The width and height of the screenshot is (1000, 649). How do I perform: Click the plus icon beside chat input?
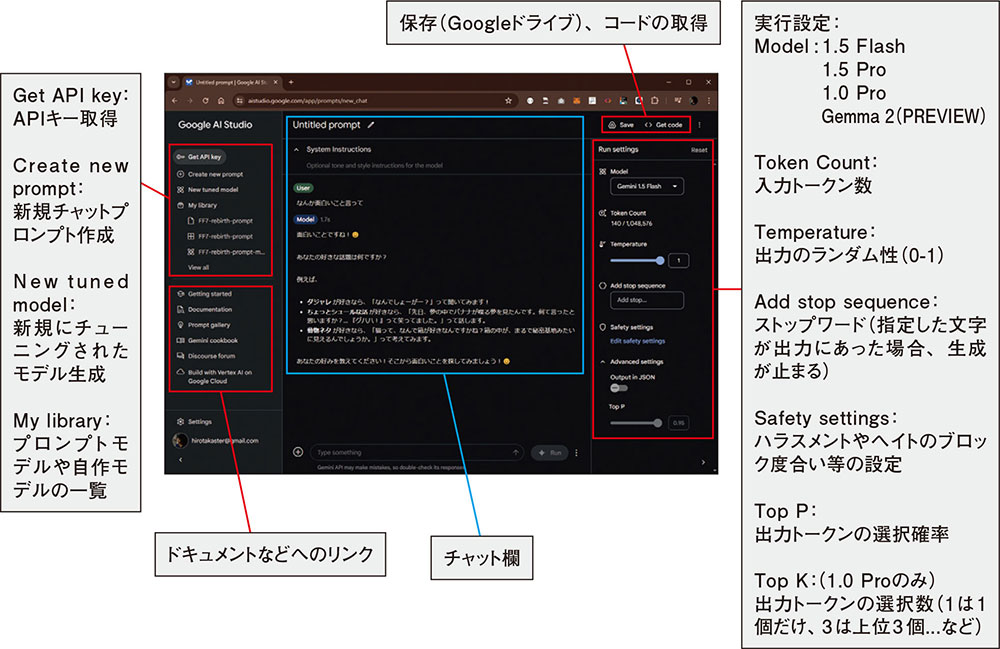point(298,451)
